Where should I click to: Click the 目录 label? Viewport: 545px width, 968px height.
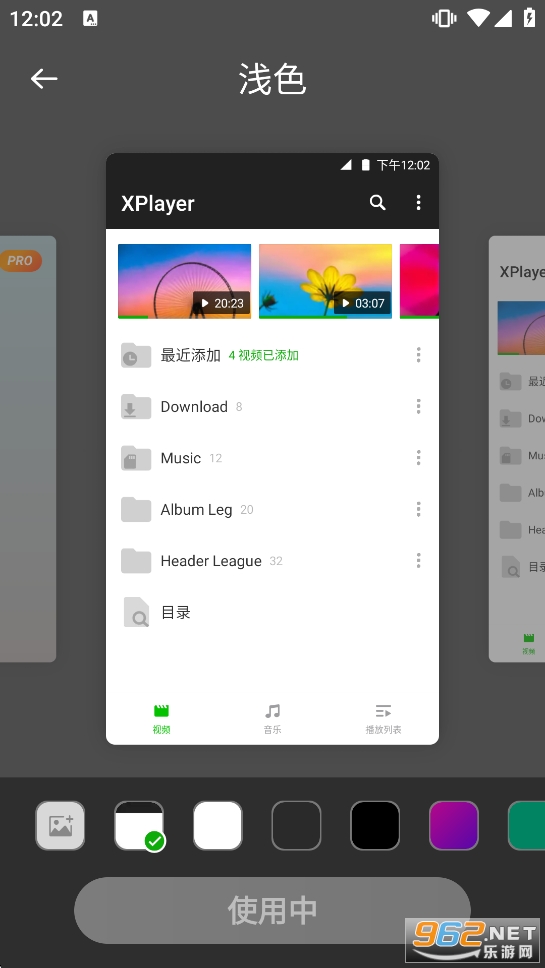tap(176, 612)
